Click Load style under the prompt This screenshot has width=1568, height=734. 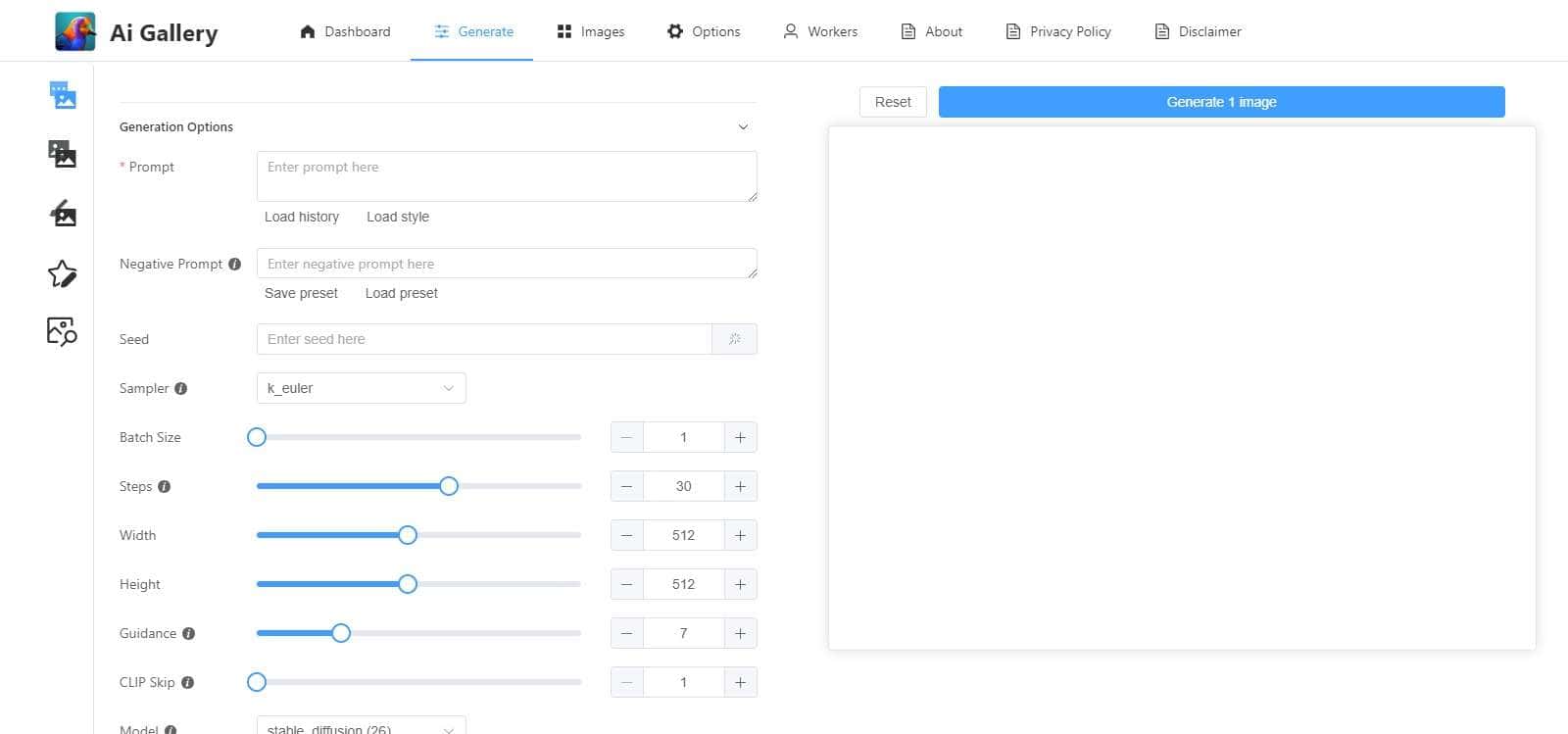398,217
